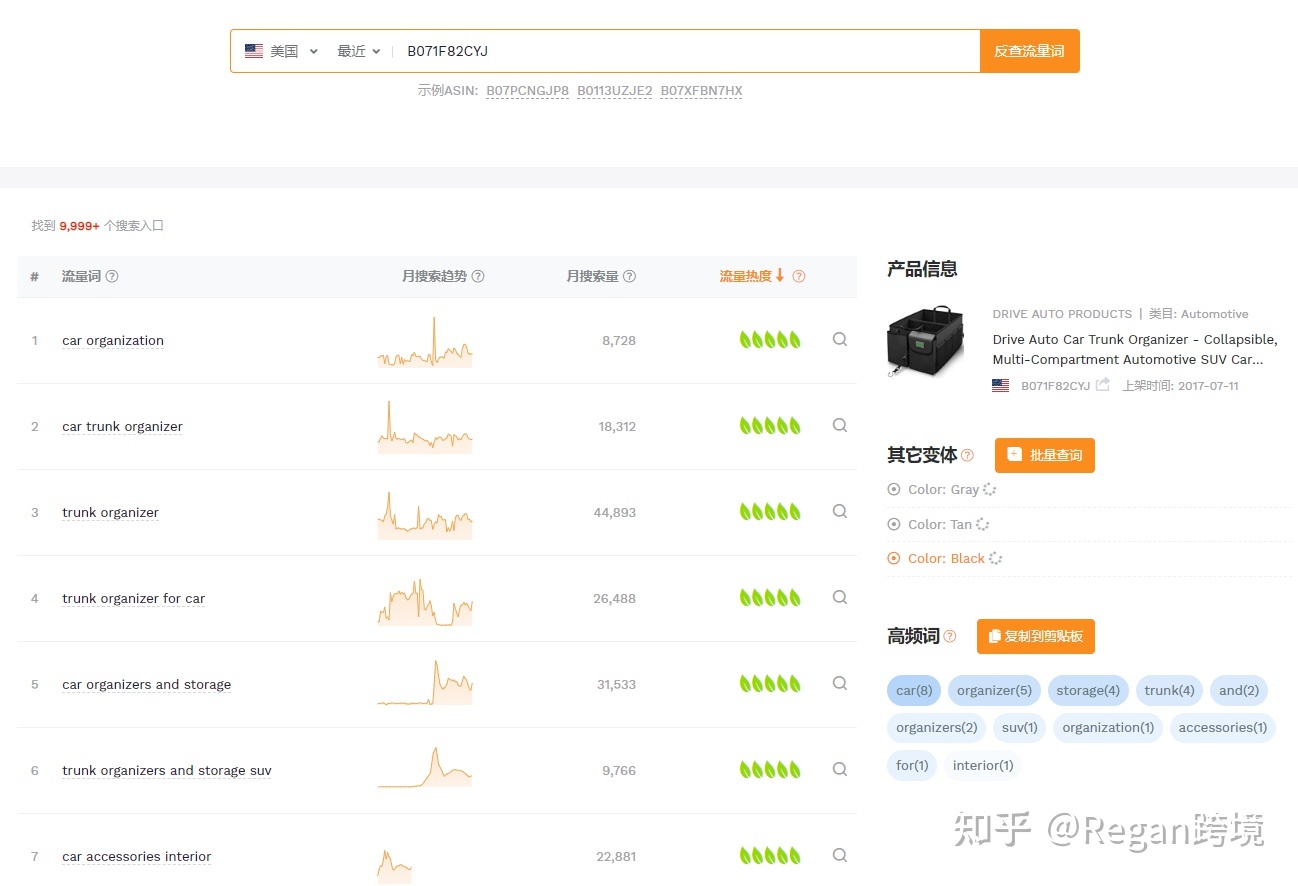1298x886 pixels.
Task: Click the US flag in the search bar
Action: (253, 50)
